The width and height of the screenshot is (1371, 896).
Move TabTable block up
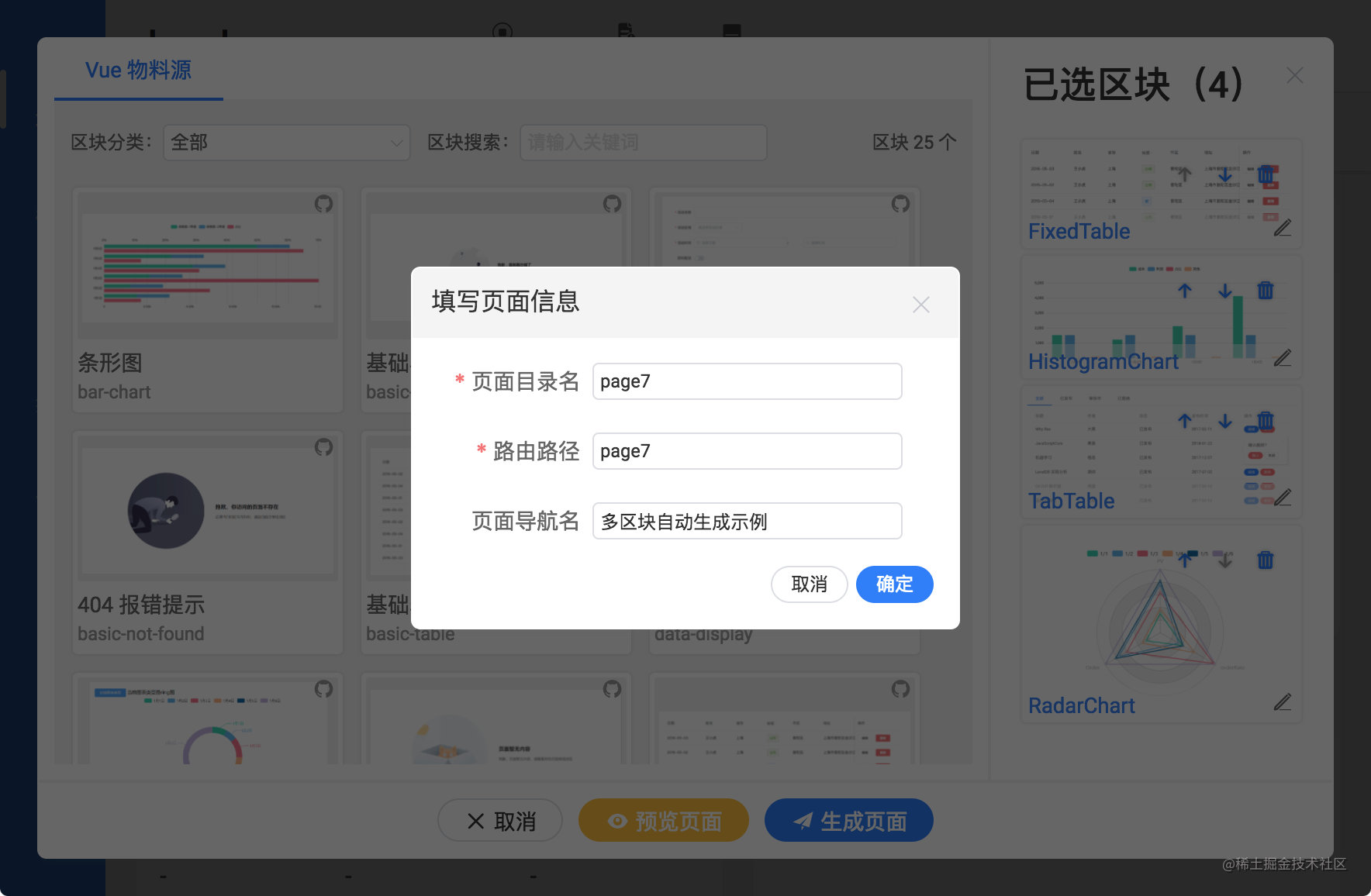[x=1184, y=421]
